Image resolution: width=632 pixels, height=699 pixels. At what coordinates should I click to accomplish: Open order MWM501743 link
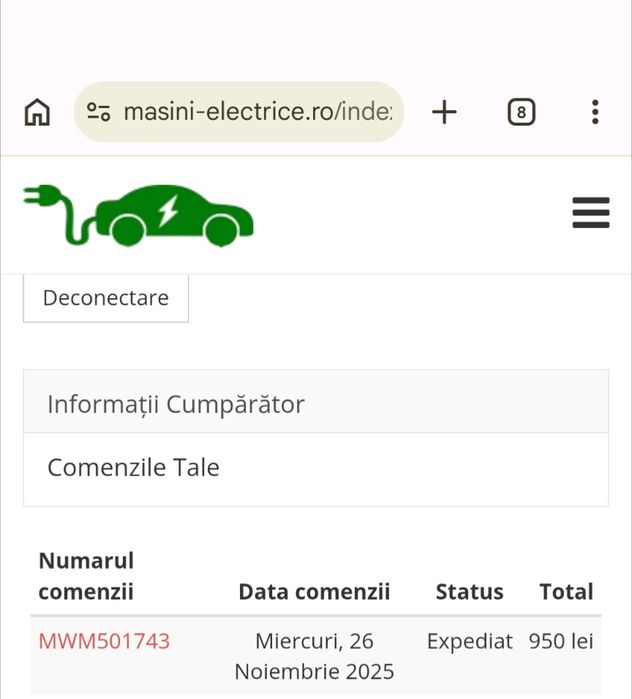click(104, 641)
